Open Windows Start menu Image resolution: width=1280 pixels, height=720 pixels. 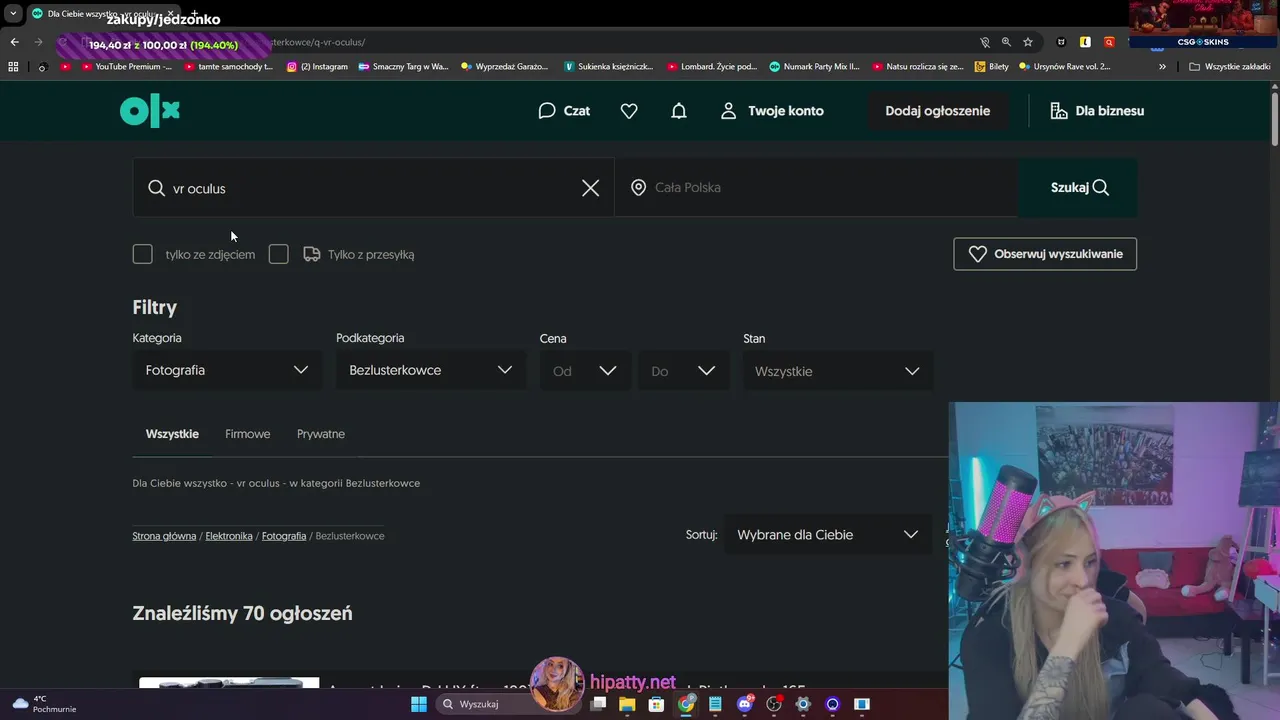click(x=419, y=704)
